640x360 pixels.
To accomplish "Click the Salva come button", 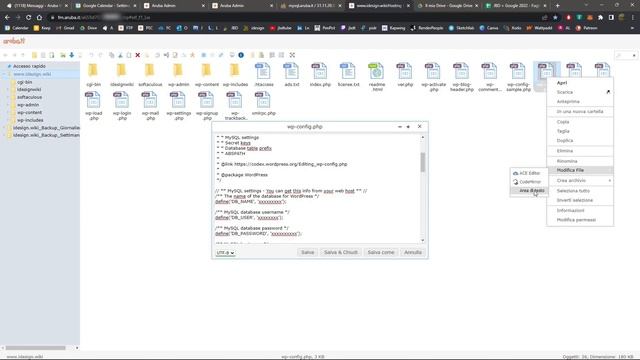I will coord(381,253).
